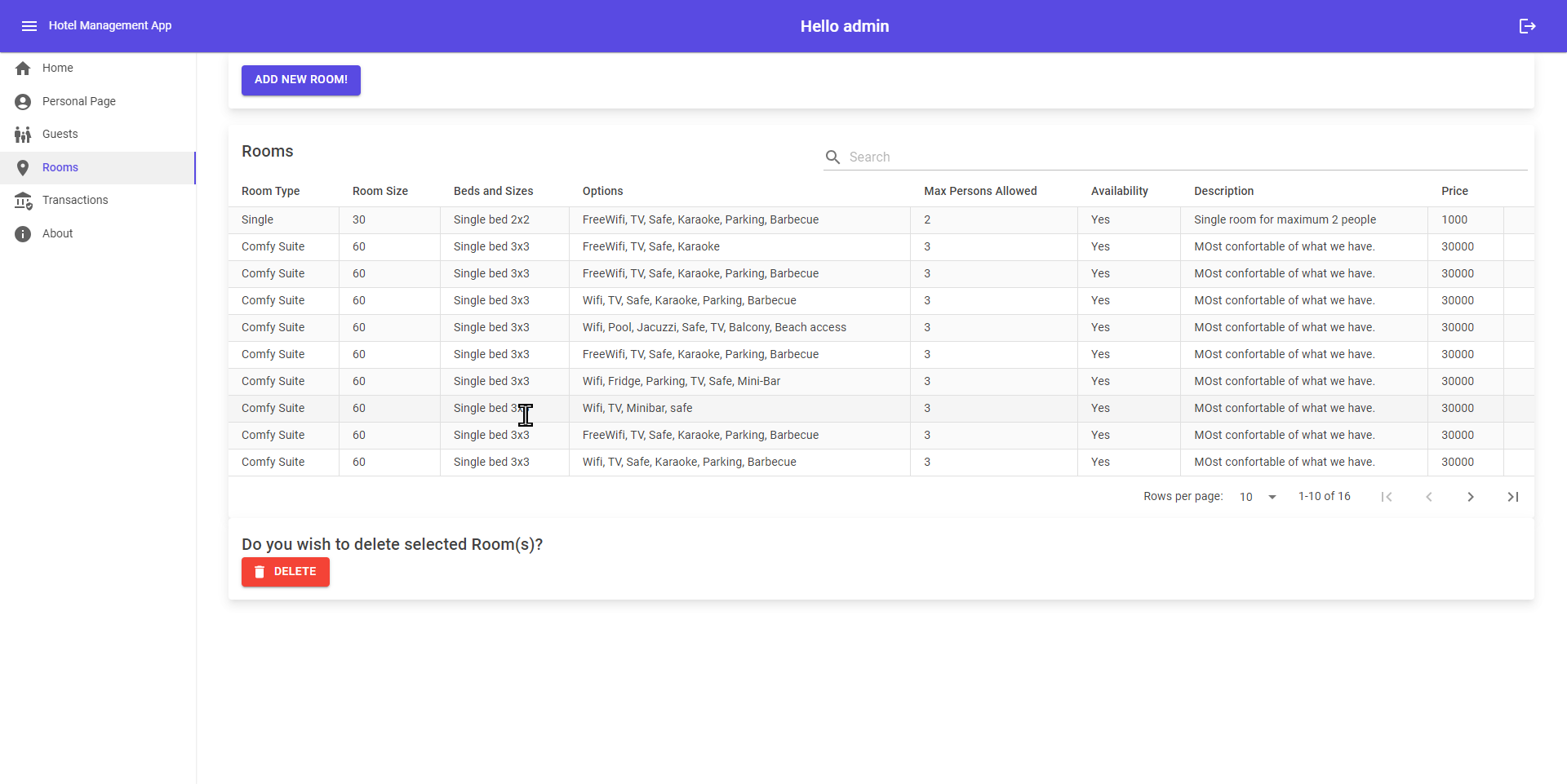Viewport: 1567px width, 784px height.
Task: Click the logout icon
Action: tap(1528, 25)
